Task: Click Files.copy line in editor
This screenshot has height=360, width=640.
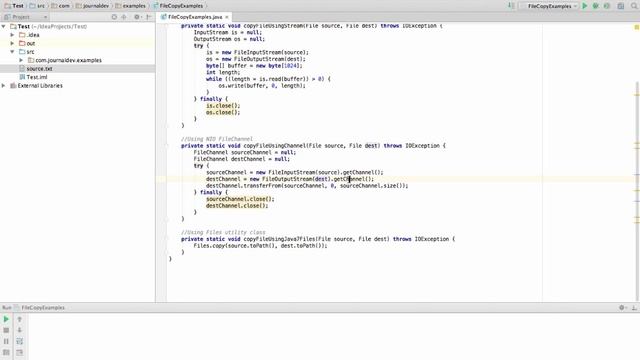Action: click(x=260, y=246)
